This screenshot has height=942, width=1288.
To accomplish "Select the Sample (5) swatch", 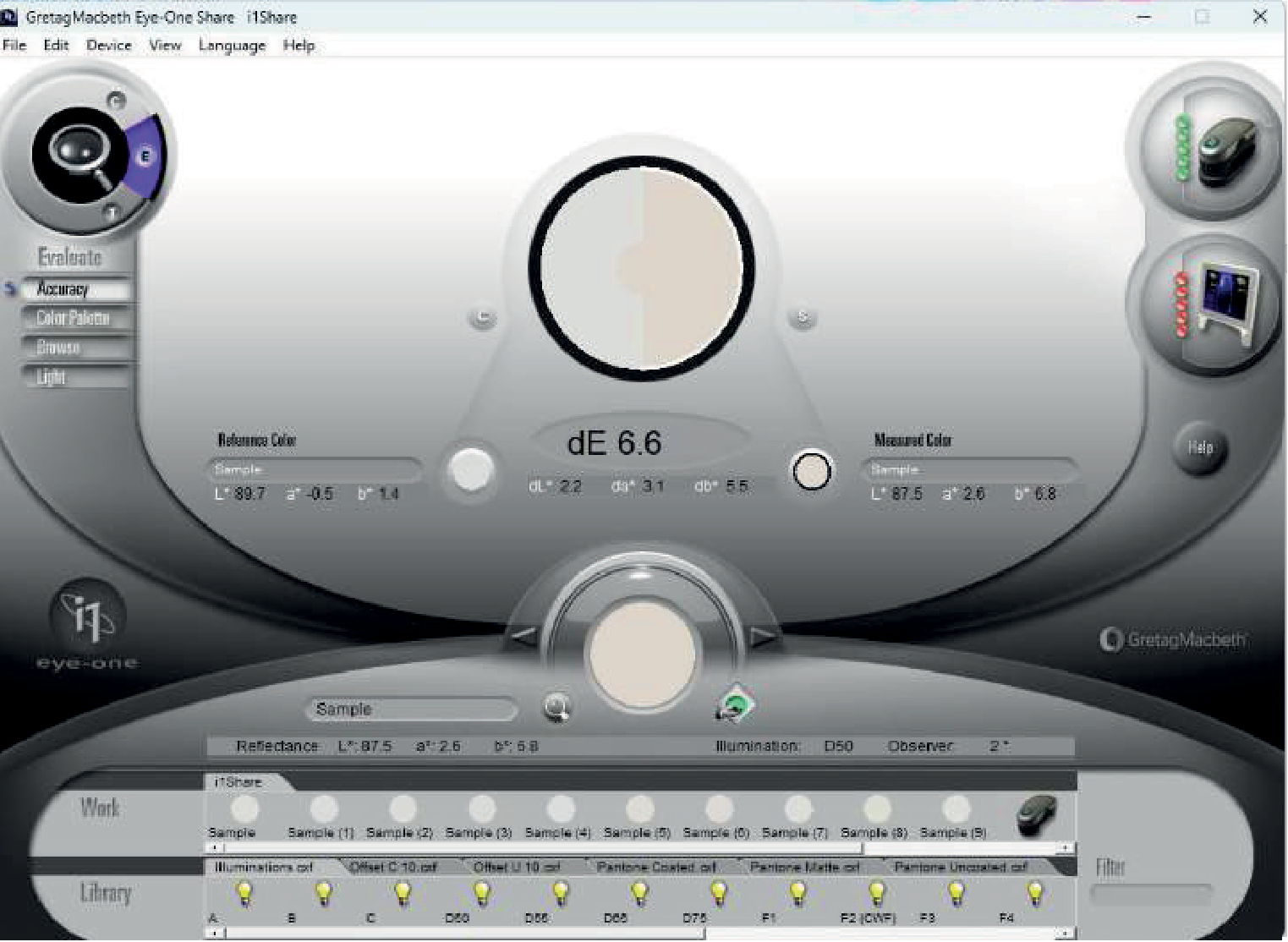I will click(640, 809).
